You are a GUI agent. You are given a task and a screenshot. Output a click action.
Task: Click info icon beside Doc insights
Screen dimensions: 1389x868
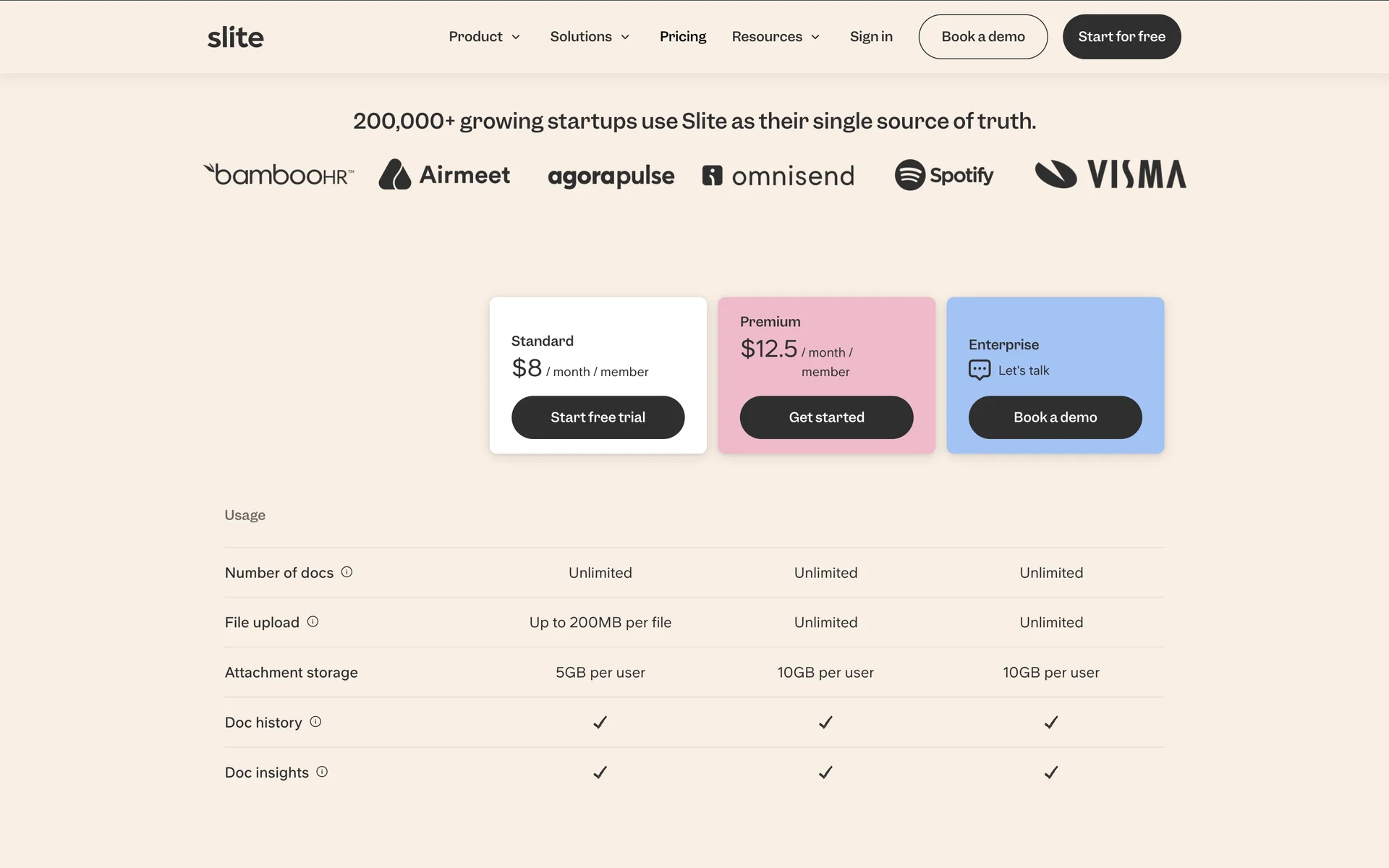[322, 772]
